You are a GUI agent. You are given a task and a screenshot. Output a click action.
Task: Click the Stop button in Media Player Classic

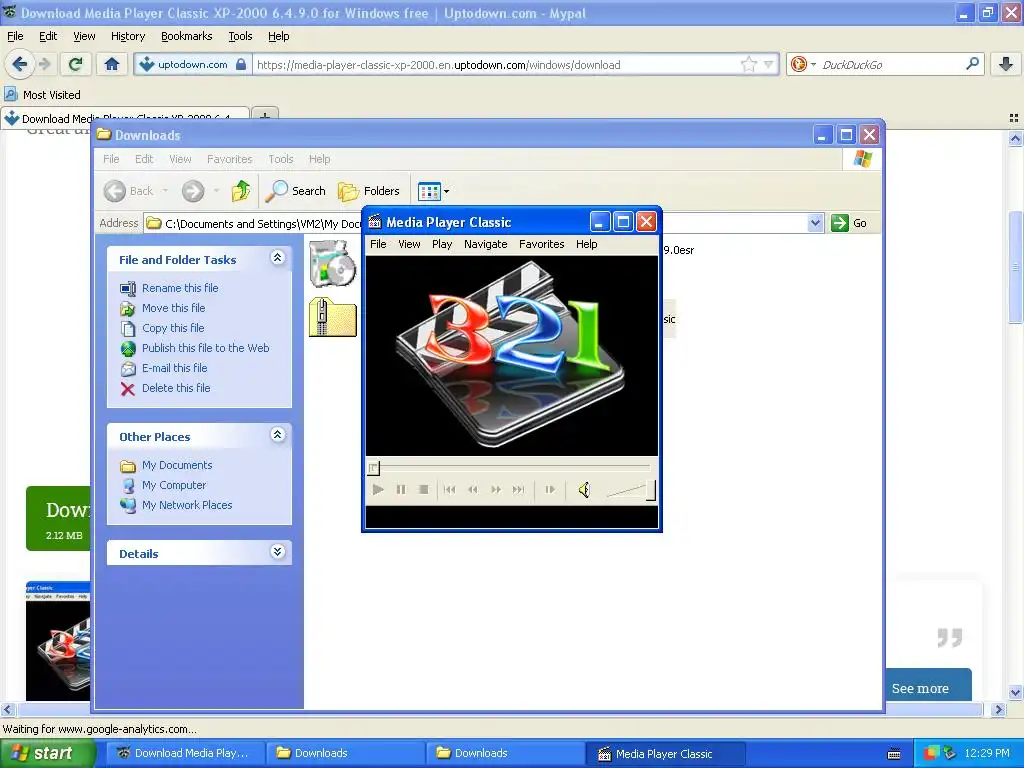[424, 489]
